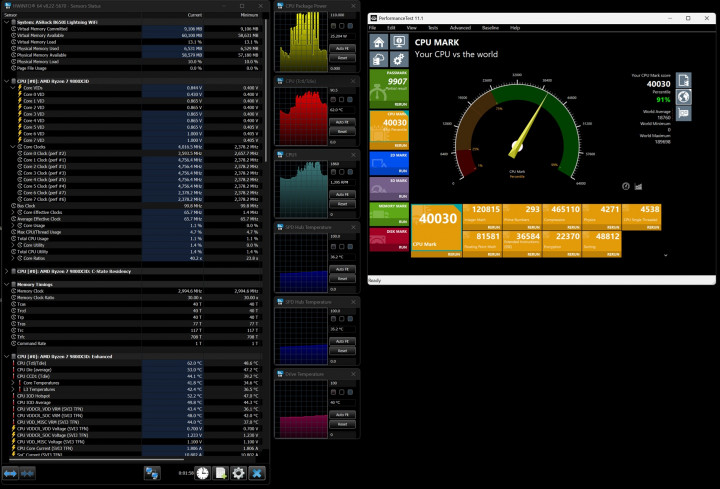The width and height of the screenshot is (720, 489).
Task: Expand the Core Usage node
Action: pyautogui.click(x=13, y=225)
